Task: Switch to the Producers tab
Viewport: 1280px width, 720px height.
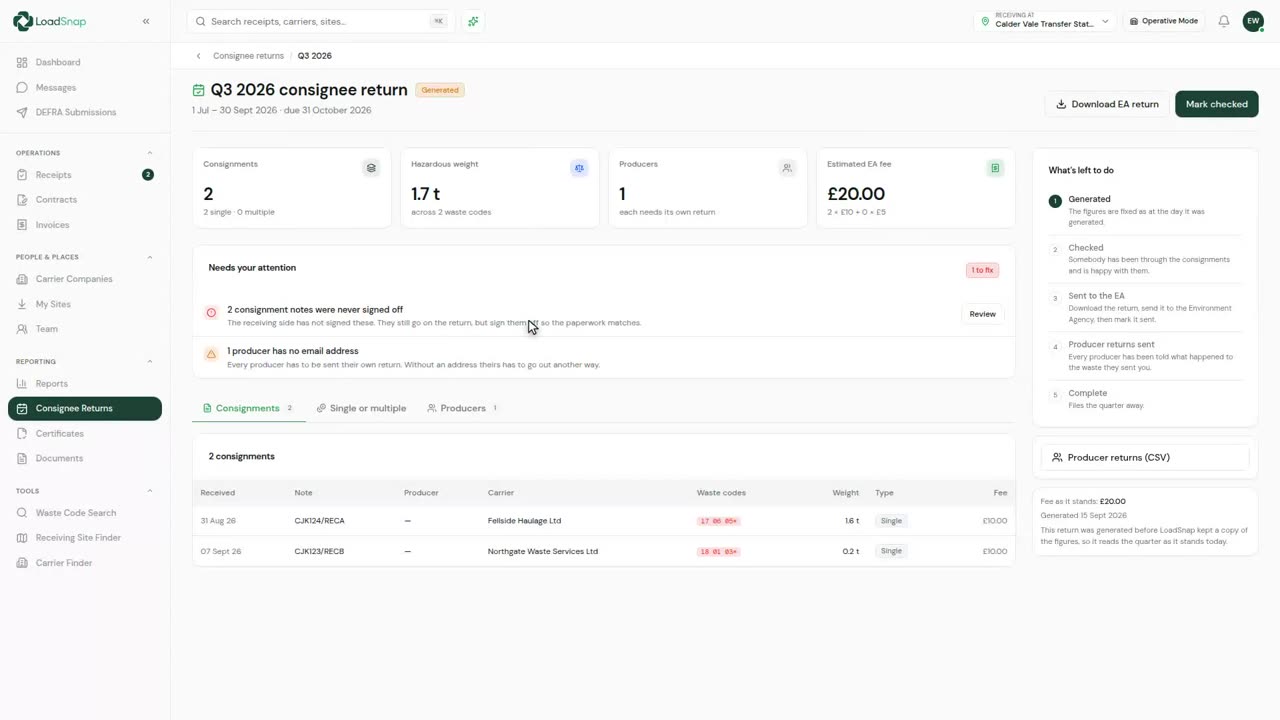Action: point(462,408)
